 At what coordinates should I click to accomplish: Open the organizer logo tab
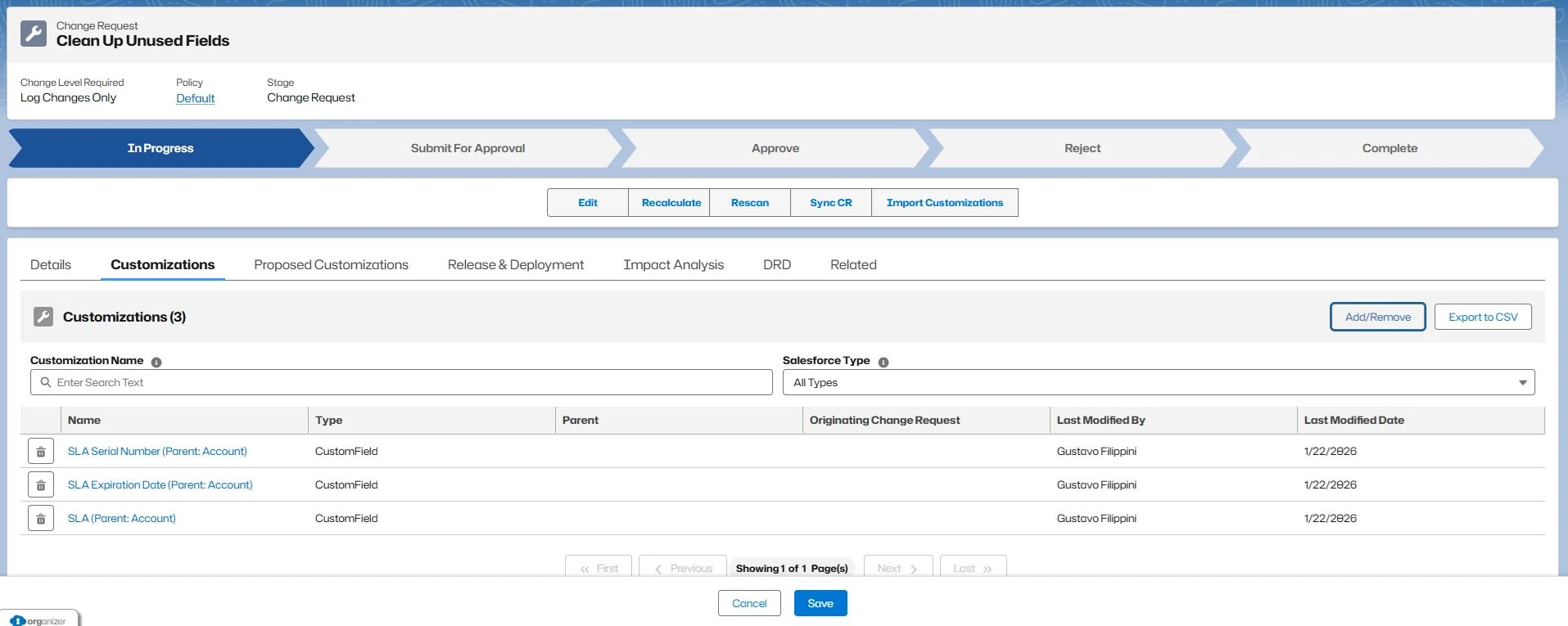click(x=39, y=620)
